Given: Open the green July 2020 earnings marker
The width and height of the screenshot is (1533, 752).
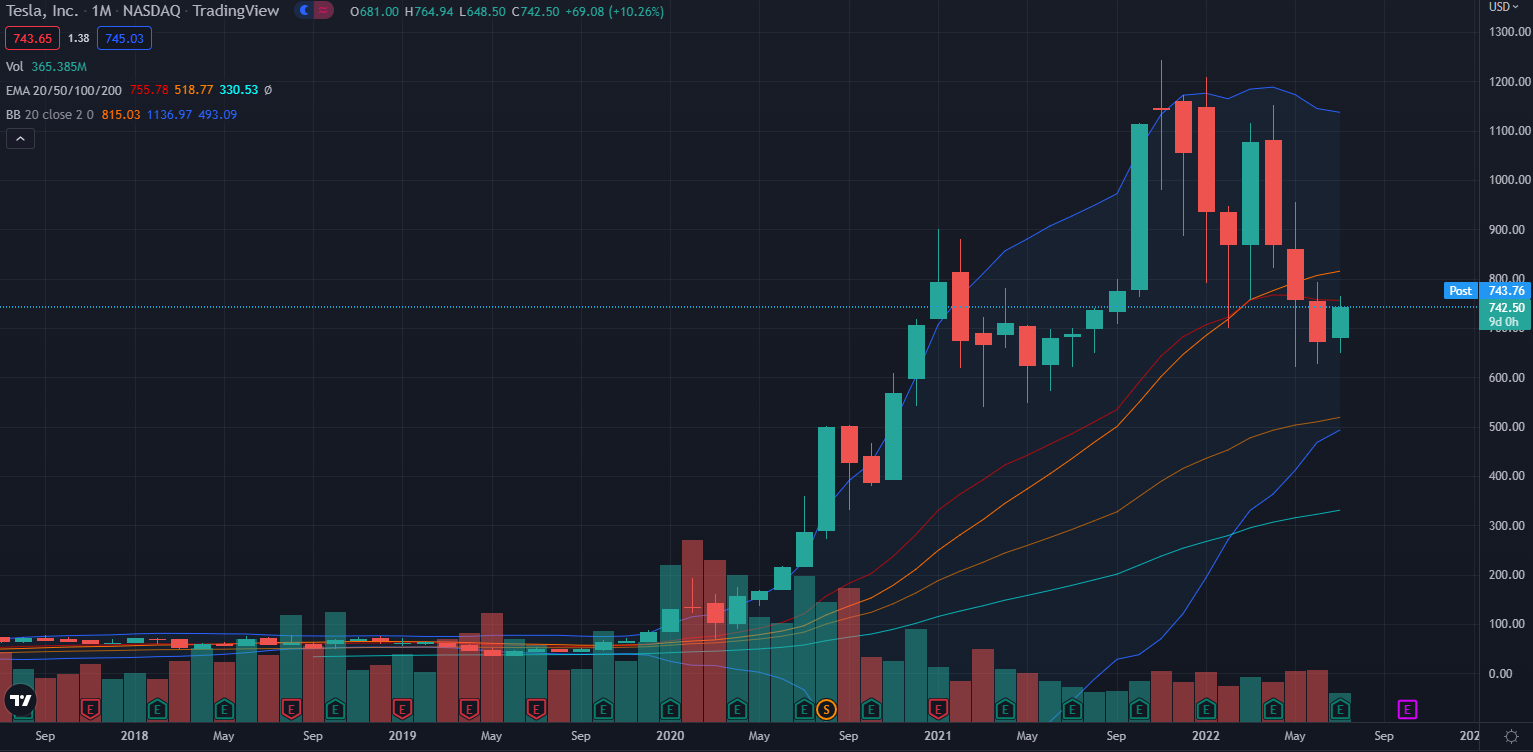Looking at the screenshot, I should [804, 710].
